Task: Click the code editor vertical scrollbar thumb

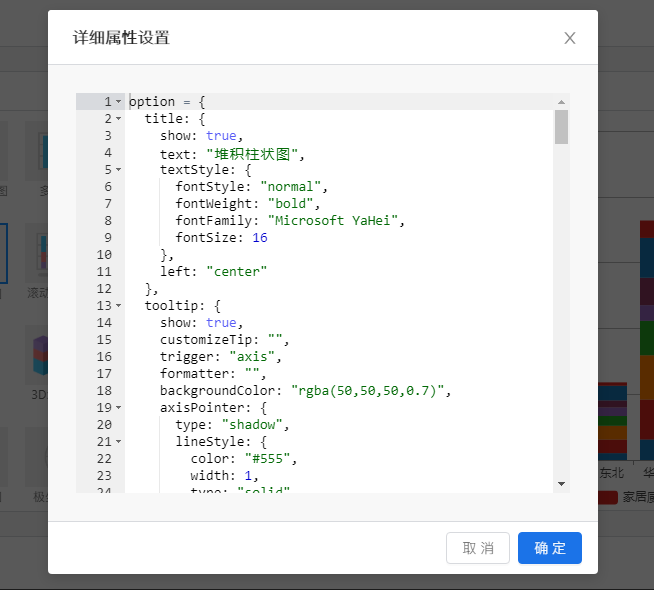Action: (561, 127)
